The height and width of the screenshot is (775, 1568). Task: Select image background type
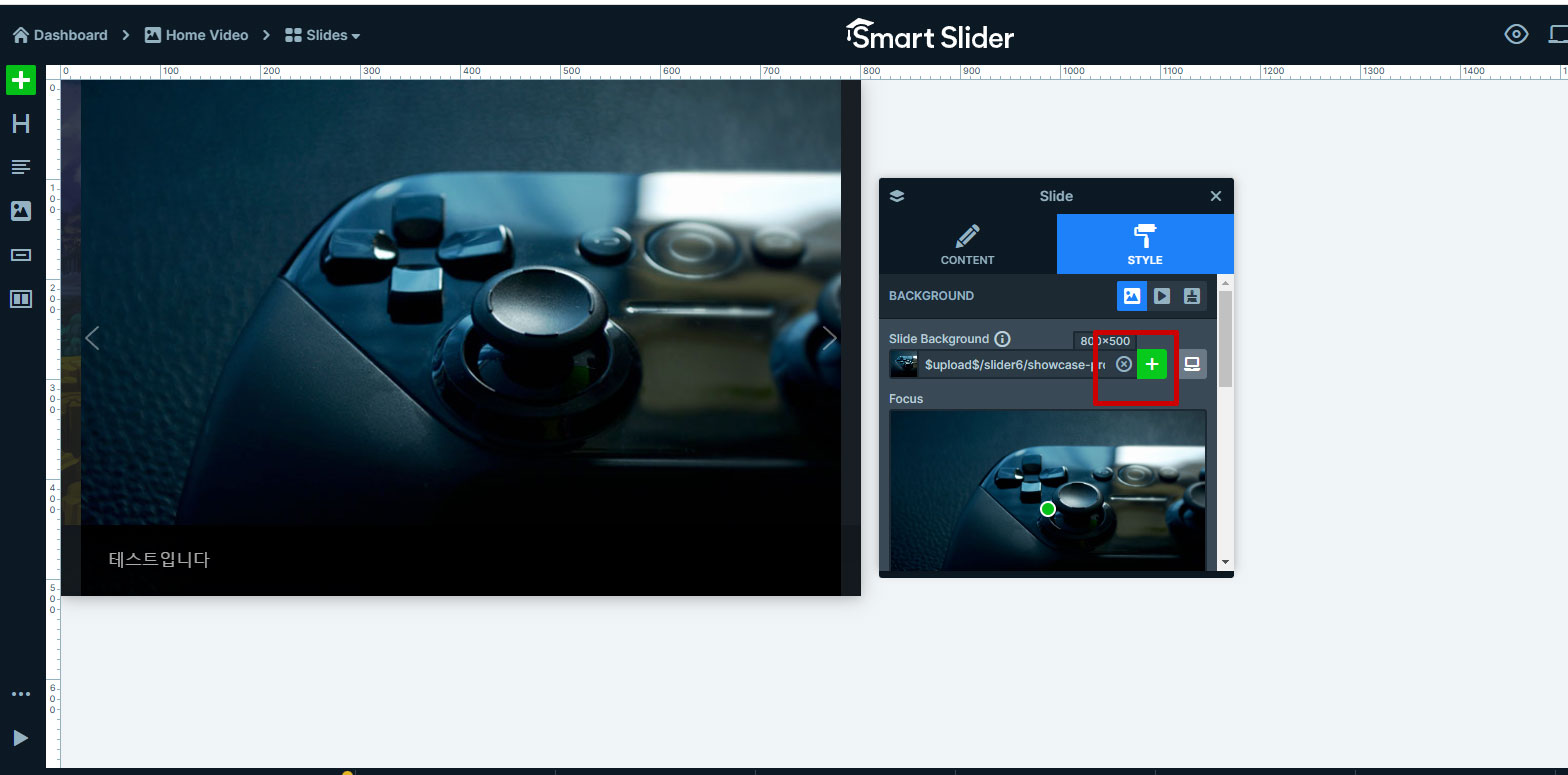tap(1132, 296)
